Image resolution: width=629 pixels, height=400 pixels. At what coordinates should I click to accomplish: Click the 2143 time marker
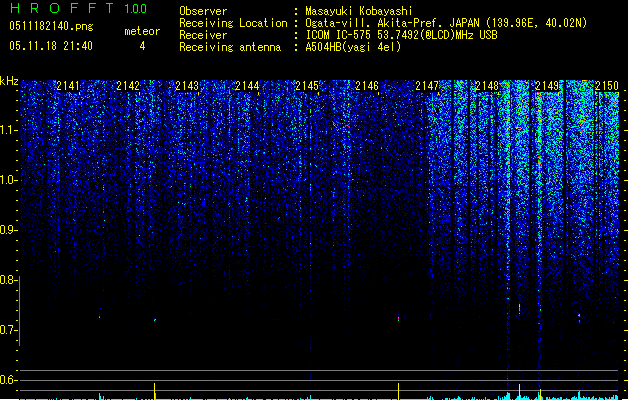click(x=187, y=86)
